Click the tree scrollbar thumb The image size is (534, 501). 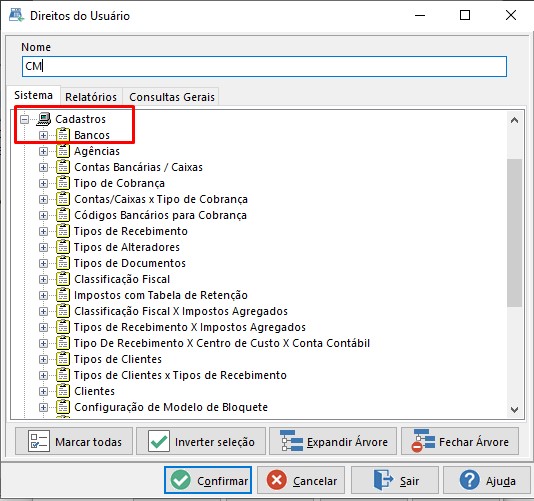click(514, 233)
